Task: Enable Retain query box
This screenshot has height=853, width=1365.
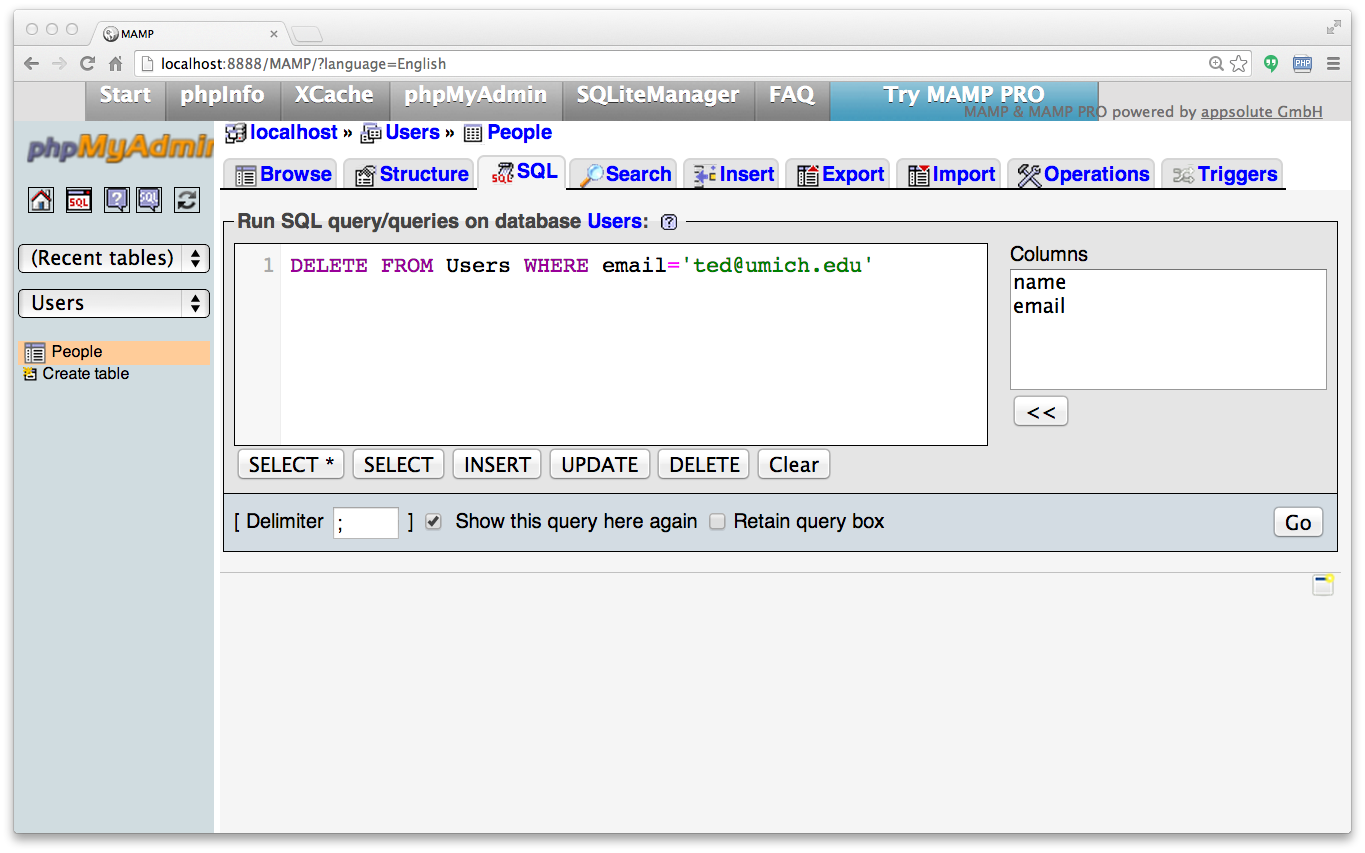Action: point(717,521)
